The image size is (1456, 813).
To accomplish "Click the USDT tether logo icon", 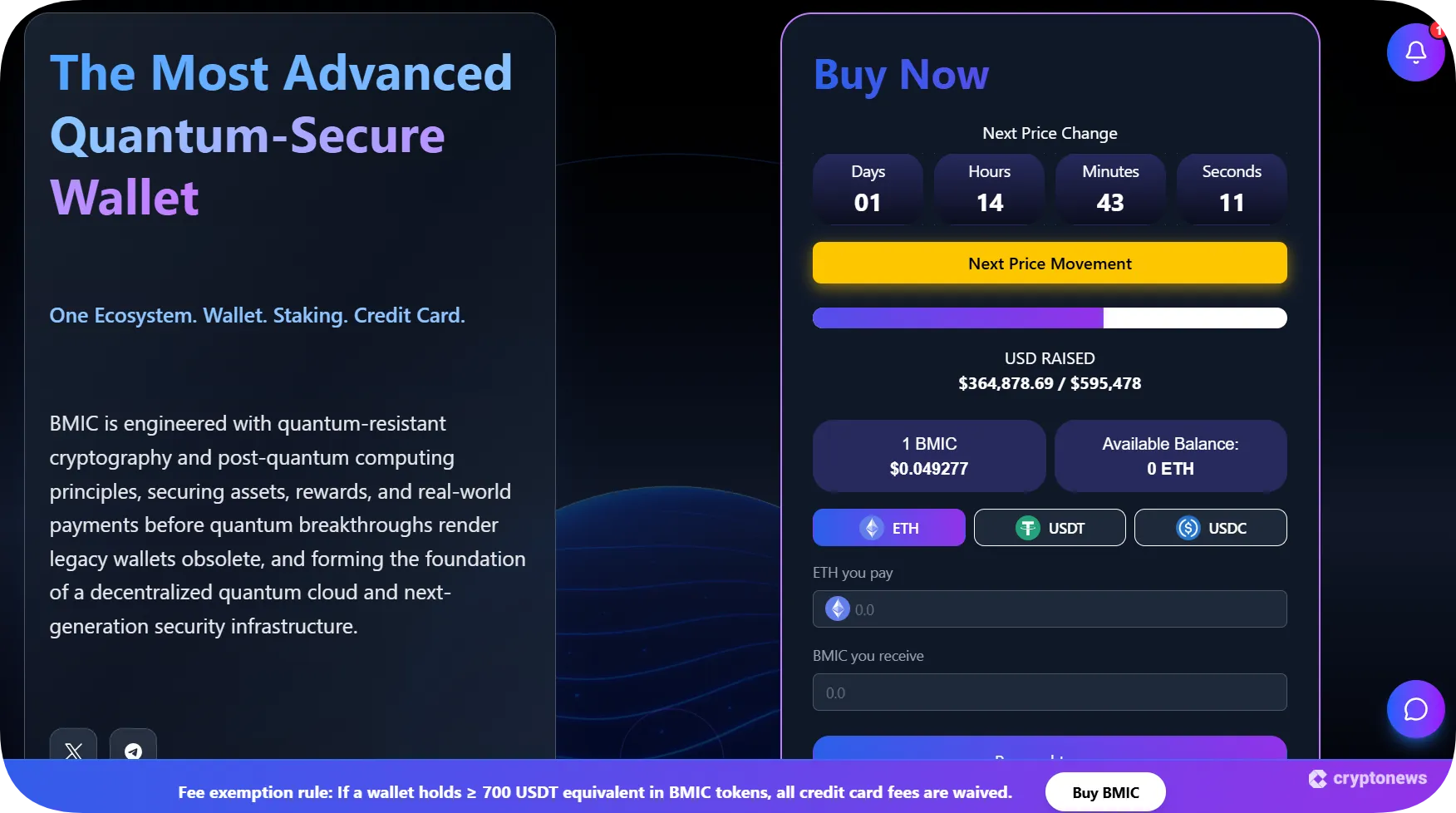I will (1028, 527).
